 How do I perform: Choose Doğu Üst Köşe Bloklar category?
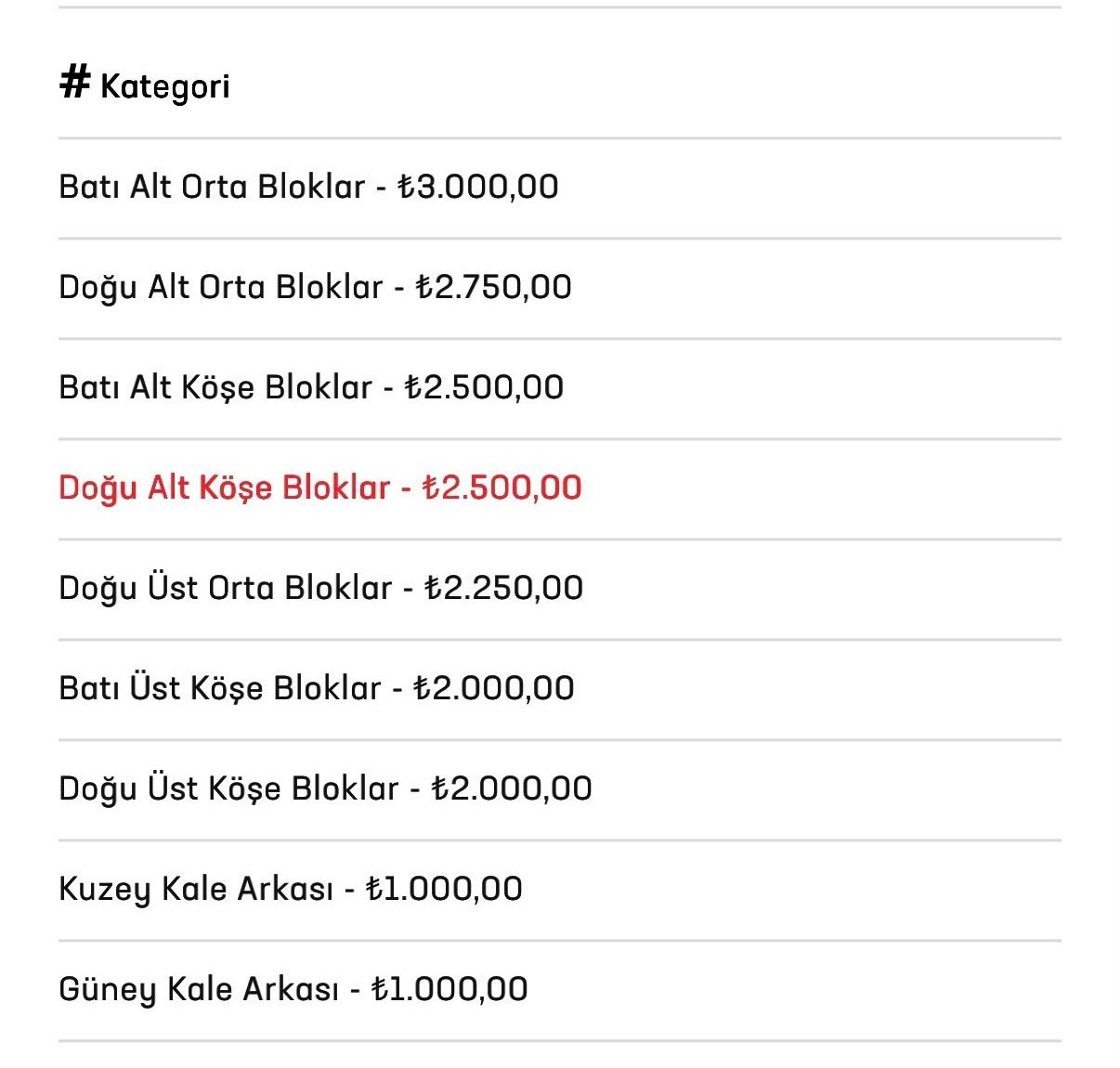(x=559, y=789)
